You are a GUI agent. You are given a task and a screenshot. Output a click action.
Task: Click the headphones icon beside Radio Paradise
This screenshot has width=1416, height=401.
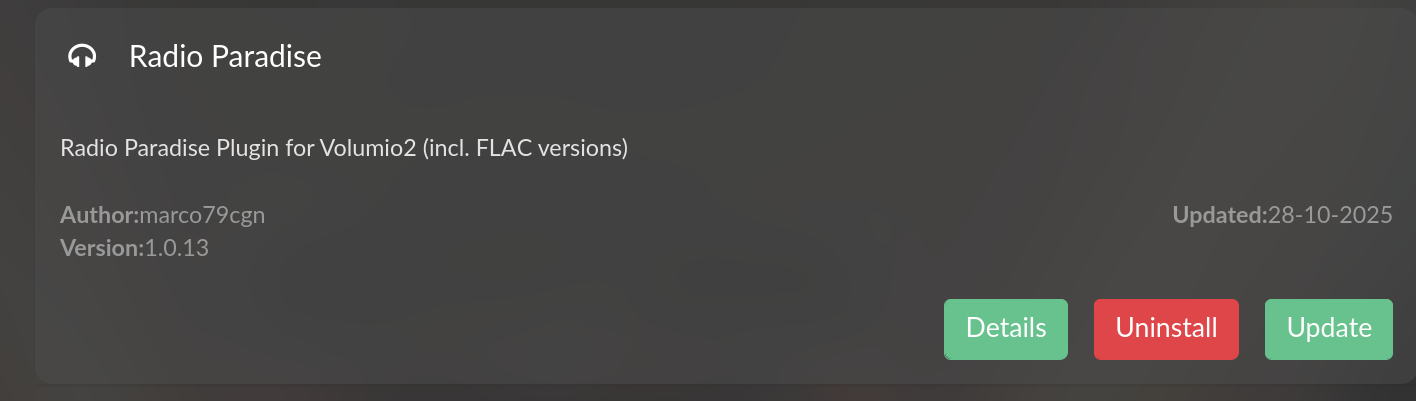click(82, 57)
